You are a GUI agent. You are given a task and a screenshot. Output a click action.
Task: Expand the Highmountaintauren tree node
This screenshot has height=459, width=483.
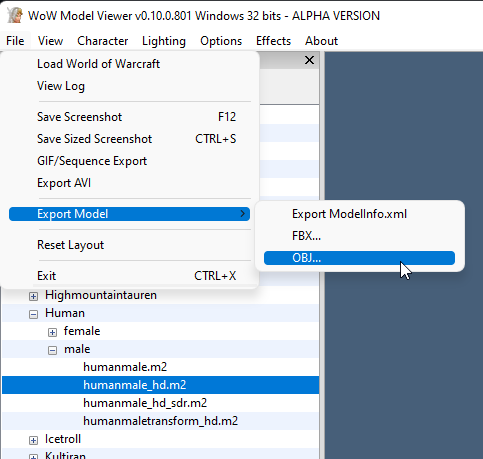pos(33,296)
